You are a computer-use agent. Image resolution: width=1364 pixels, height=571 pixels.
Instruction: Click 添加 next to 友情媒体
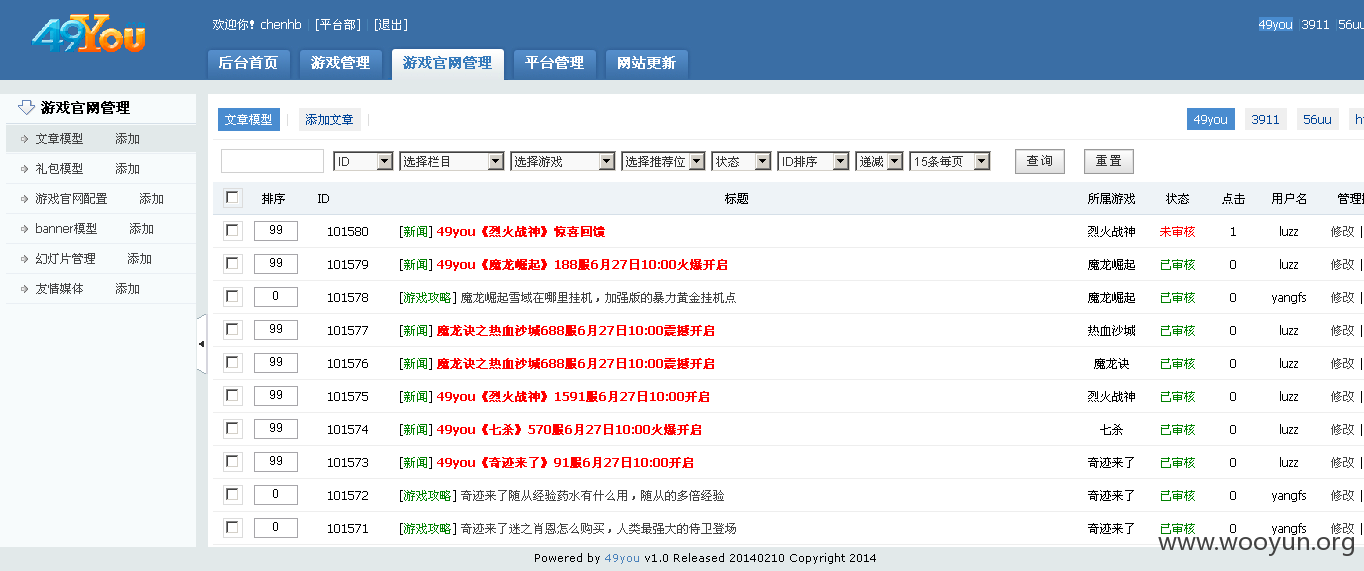coord(127,289)
